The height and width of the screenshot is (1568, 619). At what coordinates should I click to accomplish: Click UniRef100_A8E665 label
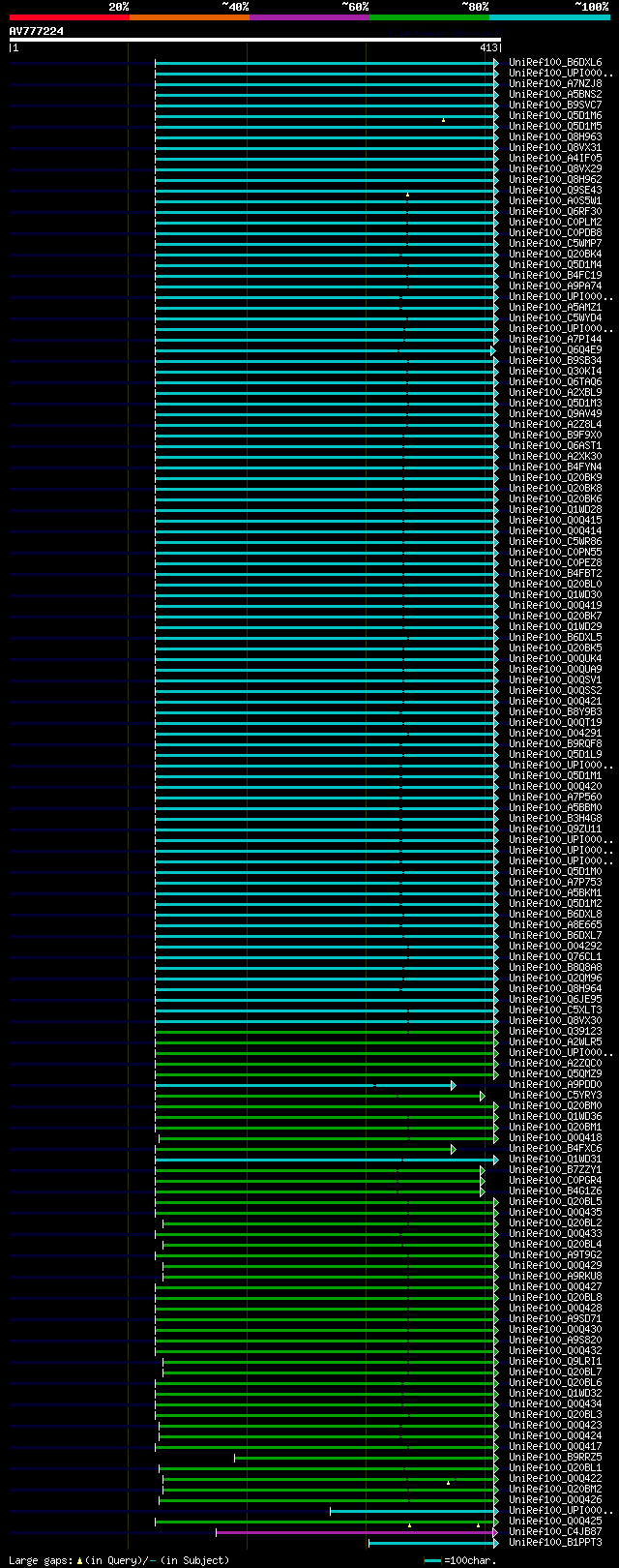(x=555, y=925)
